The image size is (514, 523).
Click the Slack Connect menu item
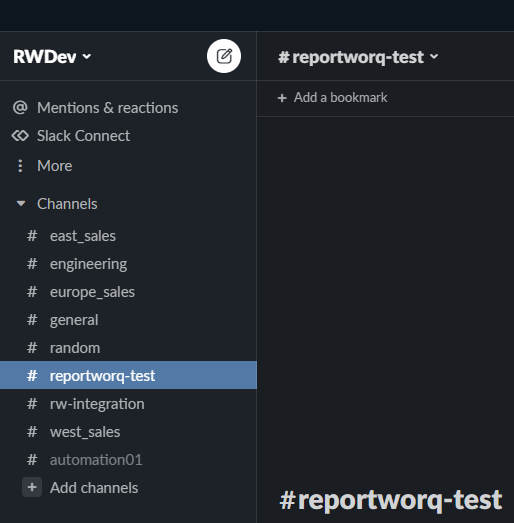(x=128, y=136)
